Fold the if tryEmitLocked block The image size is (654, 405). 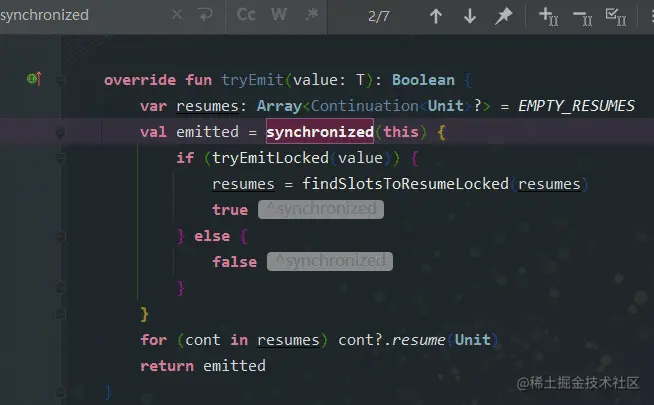pos(61,158)
